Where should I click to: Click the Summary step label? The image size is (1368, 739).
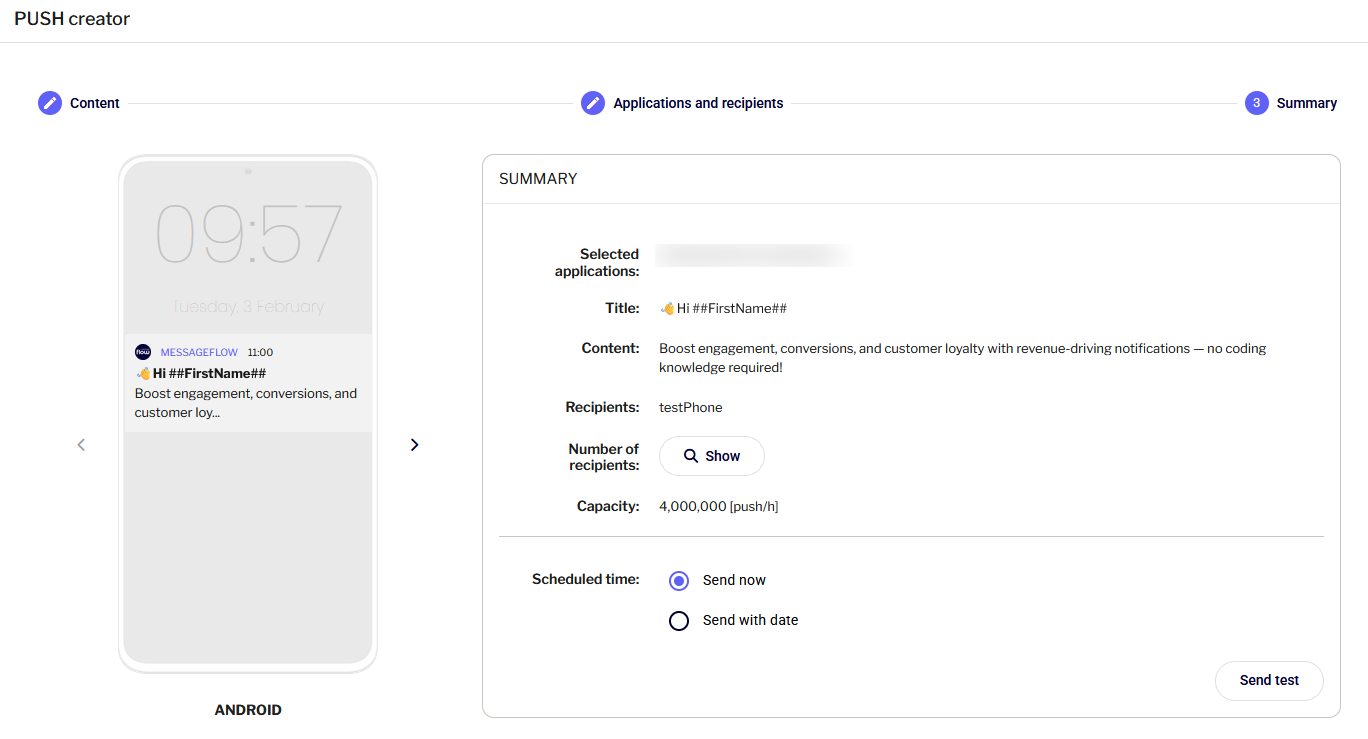point(1306,103)
